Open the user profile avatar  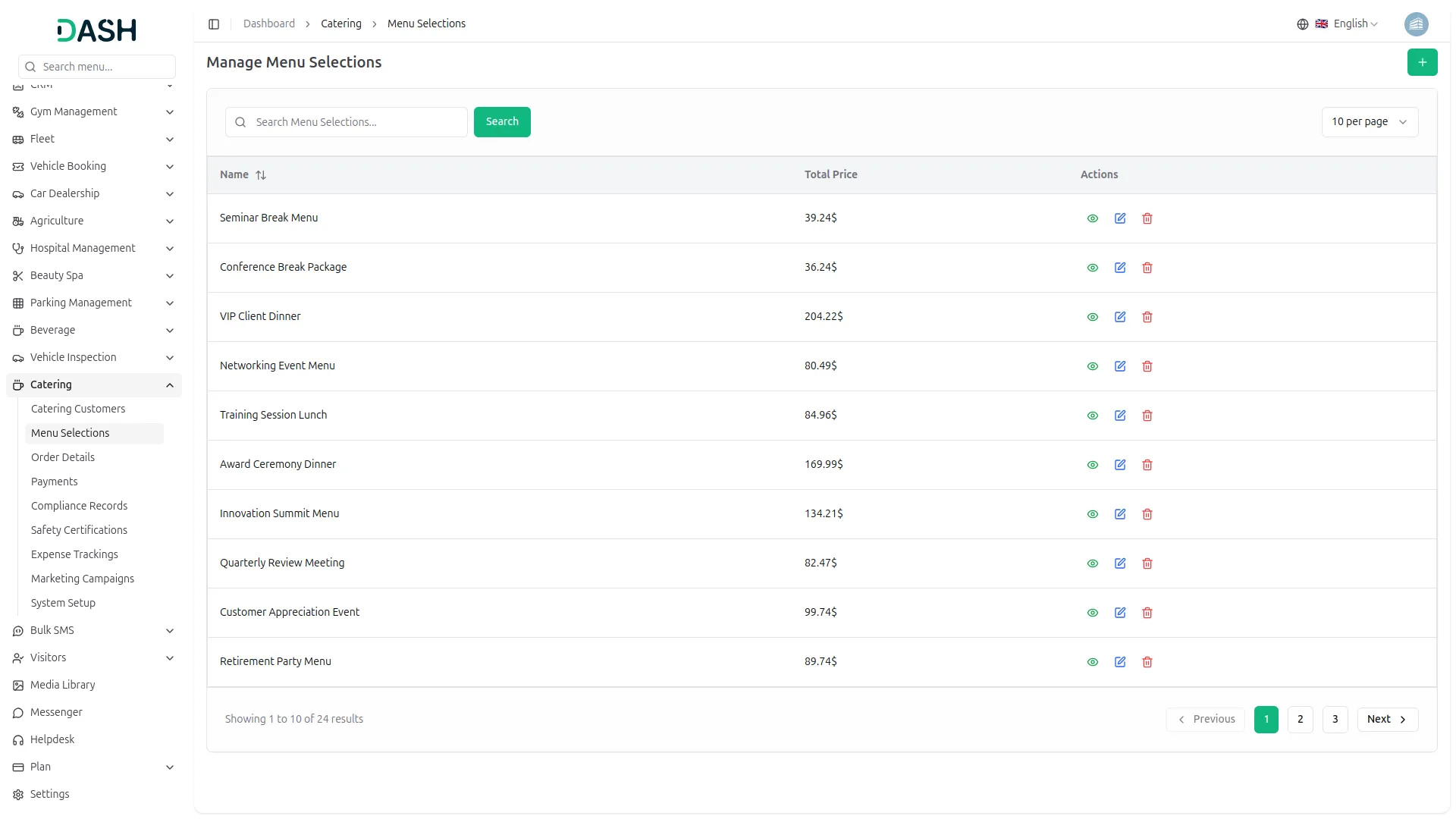coord(1415,24)
